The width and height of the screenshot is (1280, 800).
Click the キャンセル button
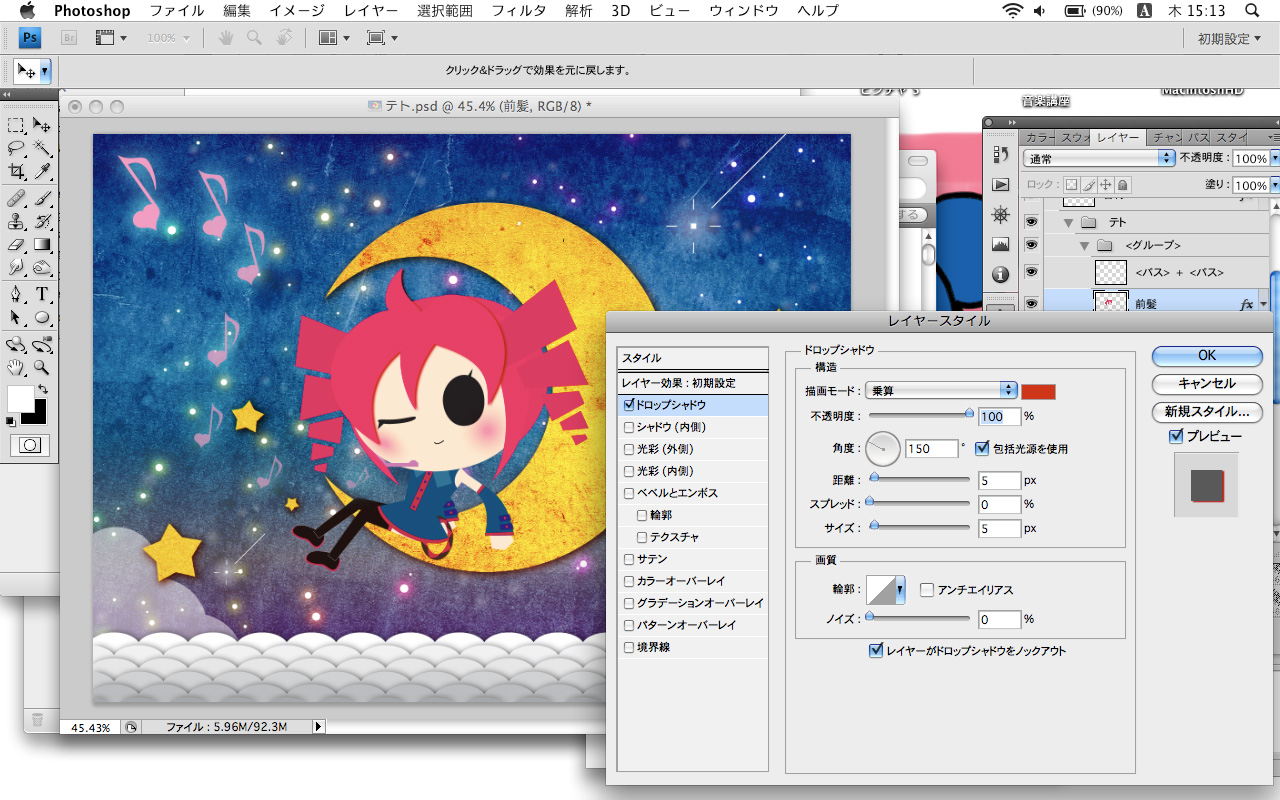coord(1207,383)
